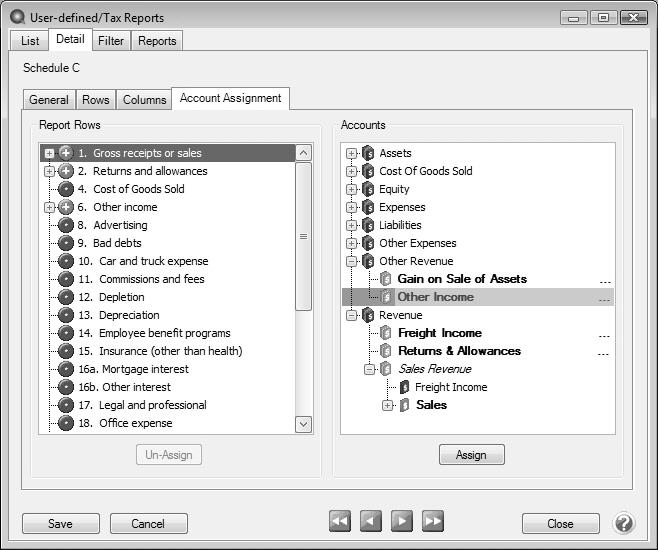Click the Assets account folder icon

pos(367,153)
